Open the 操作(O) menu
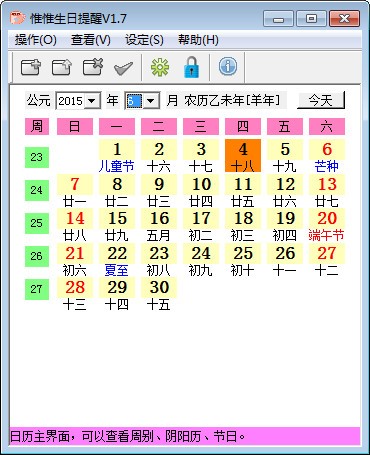 click(36, 40)
